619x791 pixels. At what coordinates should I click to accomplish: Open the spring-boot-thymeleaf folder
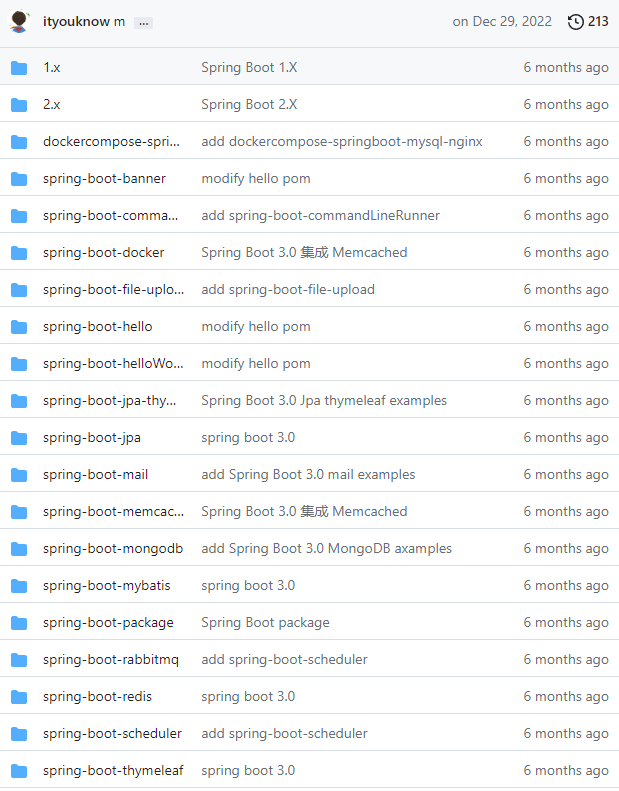coord(113,770)
